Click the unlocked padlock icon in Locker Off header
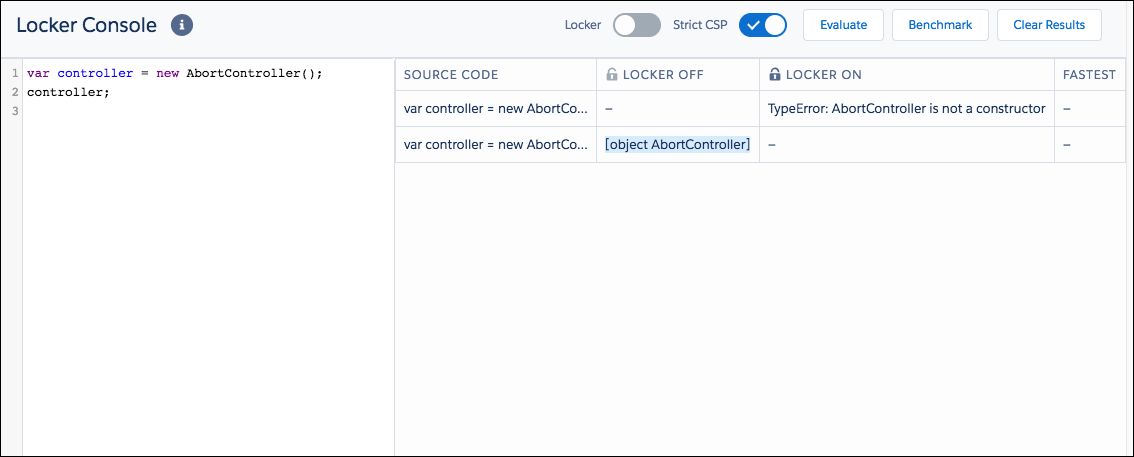Image resolution: width=1134 pixels, height=457 pixels. click(x=611, y=74)
